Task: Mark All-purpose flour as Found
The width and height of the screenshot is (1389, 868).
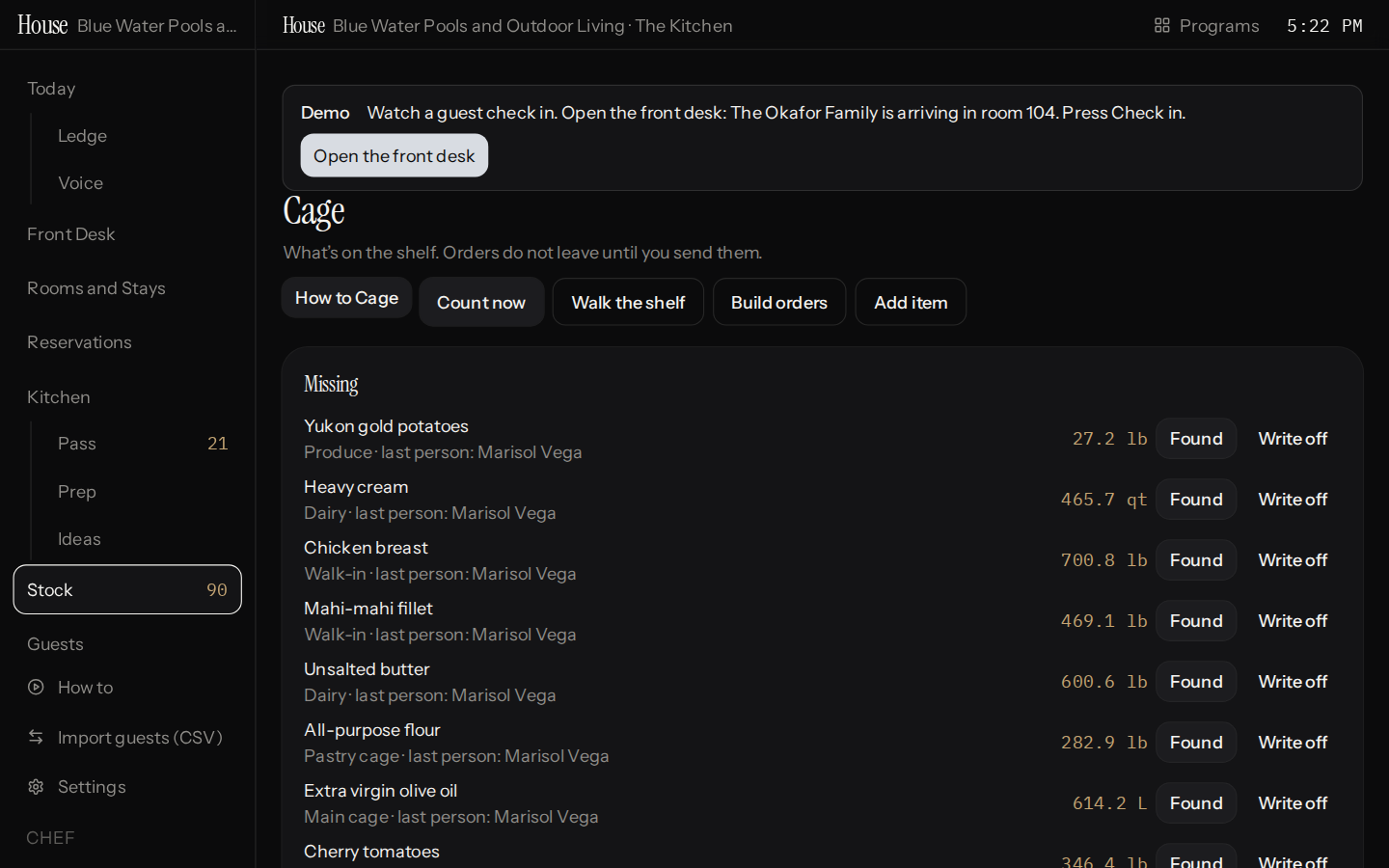Action: 1196,743
